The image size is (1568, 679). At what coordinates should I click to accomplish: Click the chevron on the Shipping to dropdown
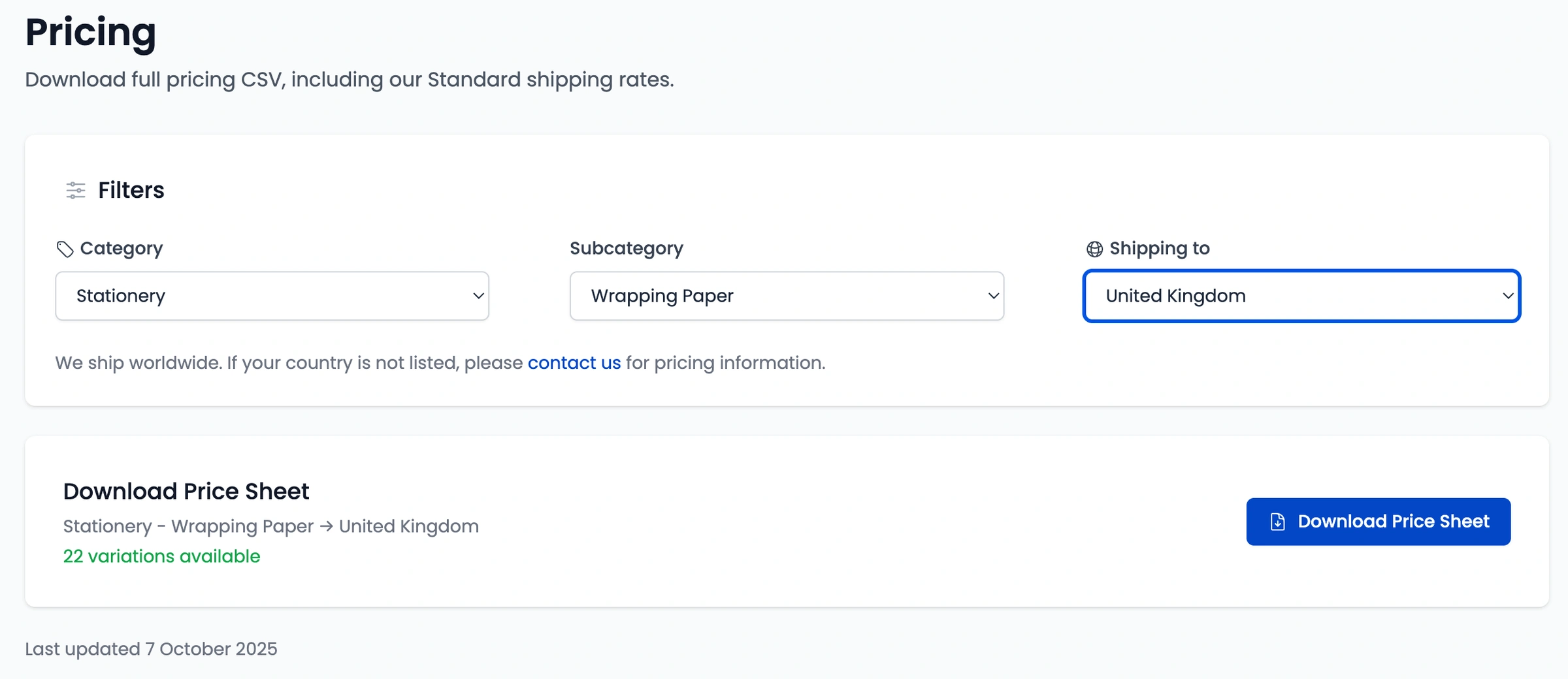click(x=1508, y=296)
